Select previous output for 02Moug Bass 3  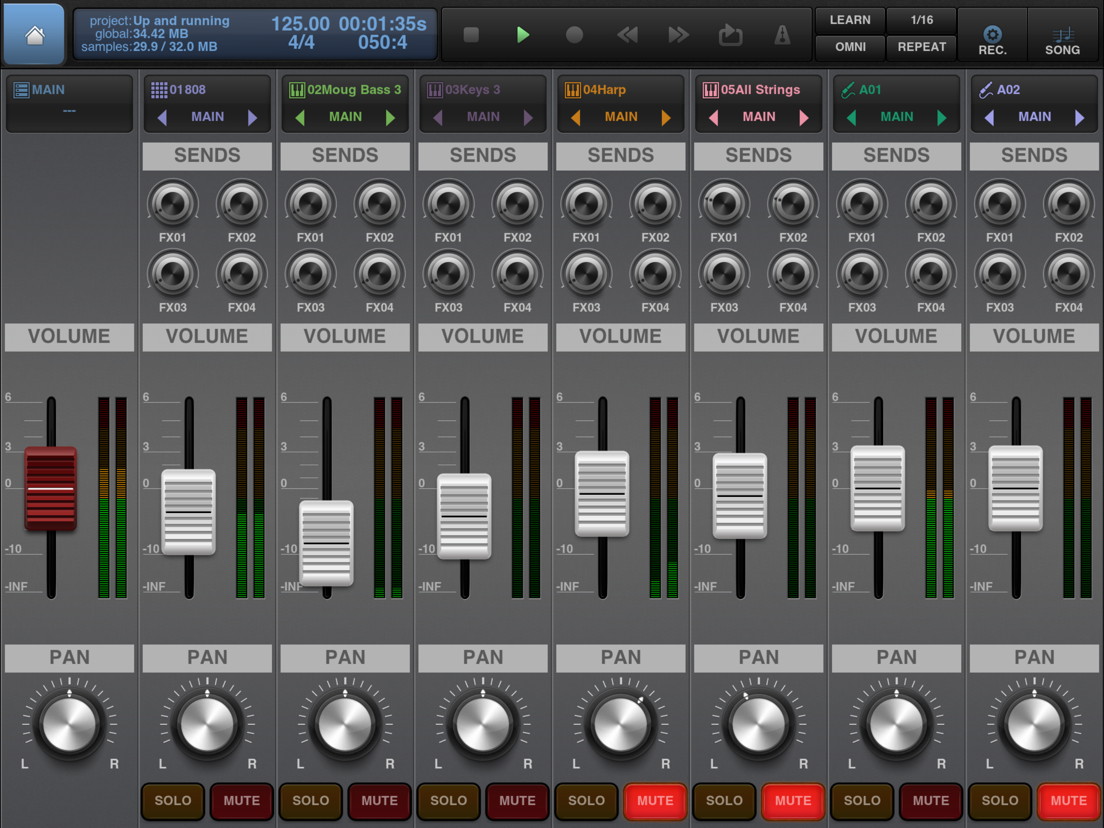[300, 118]
